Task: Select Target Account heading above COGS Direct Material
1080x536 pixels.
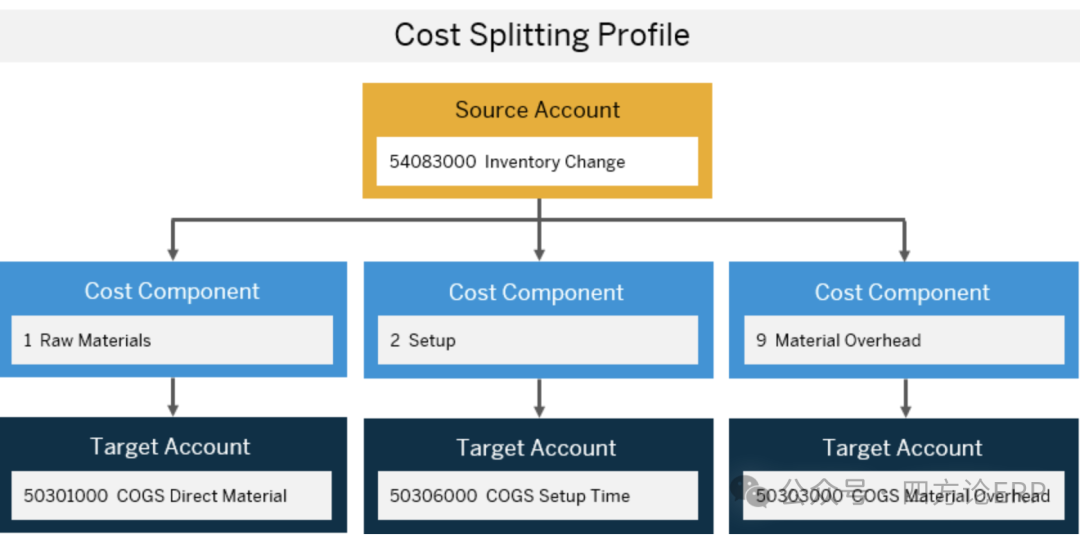Action: click(x=170, y=446)
